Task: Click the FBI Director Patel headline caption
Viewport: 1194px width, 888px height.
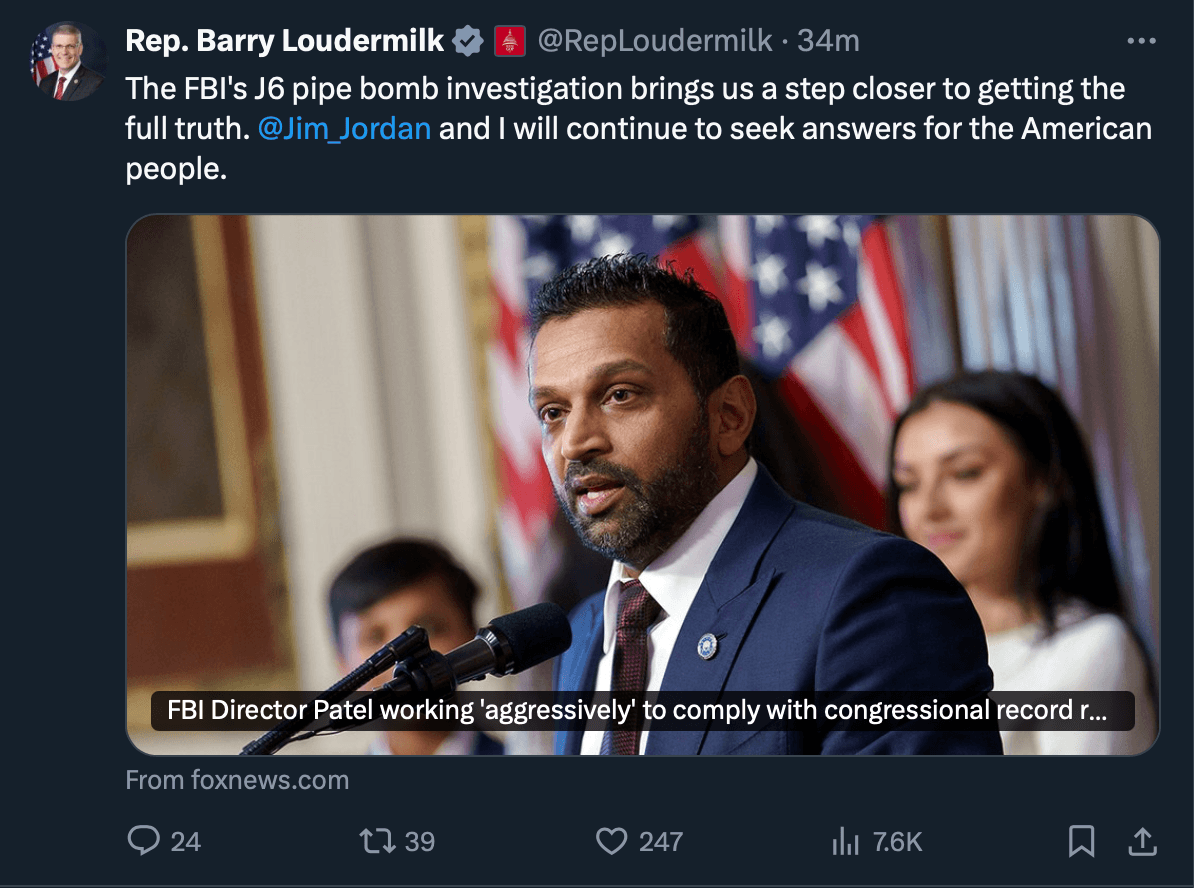Action: pyautogui.click(x=640, y=710)
